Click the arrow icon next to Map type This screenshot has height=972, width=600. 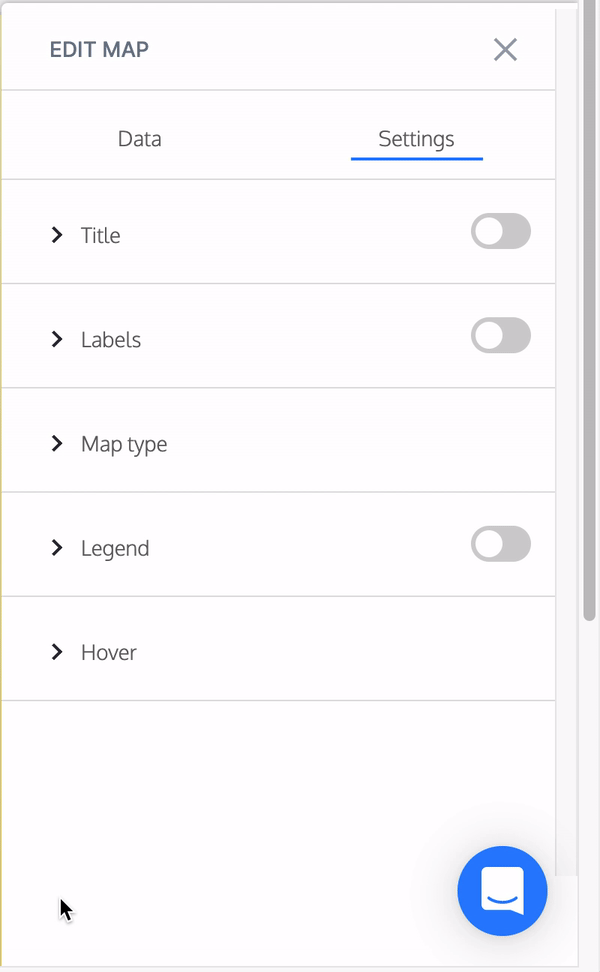(x=57, y=444)
